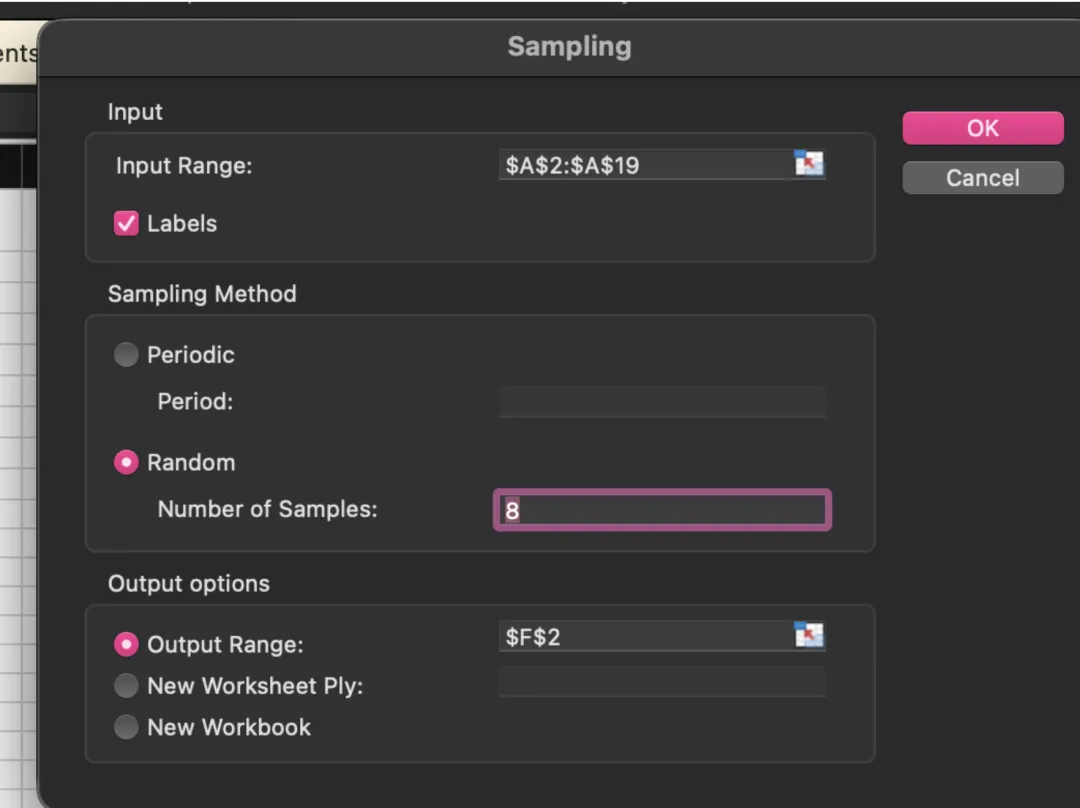
Task: Choose the New Workbook output option
Action: click(x=126, y=727)
